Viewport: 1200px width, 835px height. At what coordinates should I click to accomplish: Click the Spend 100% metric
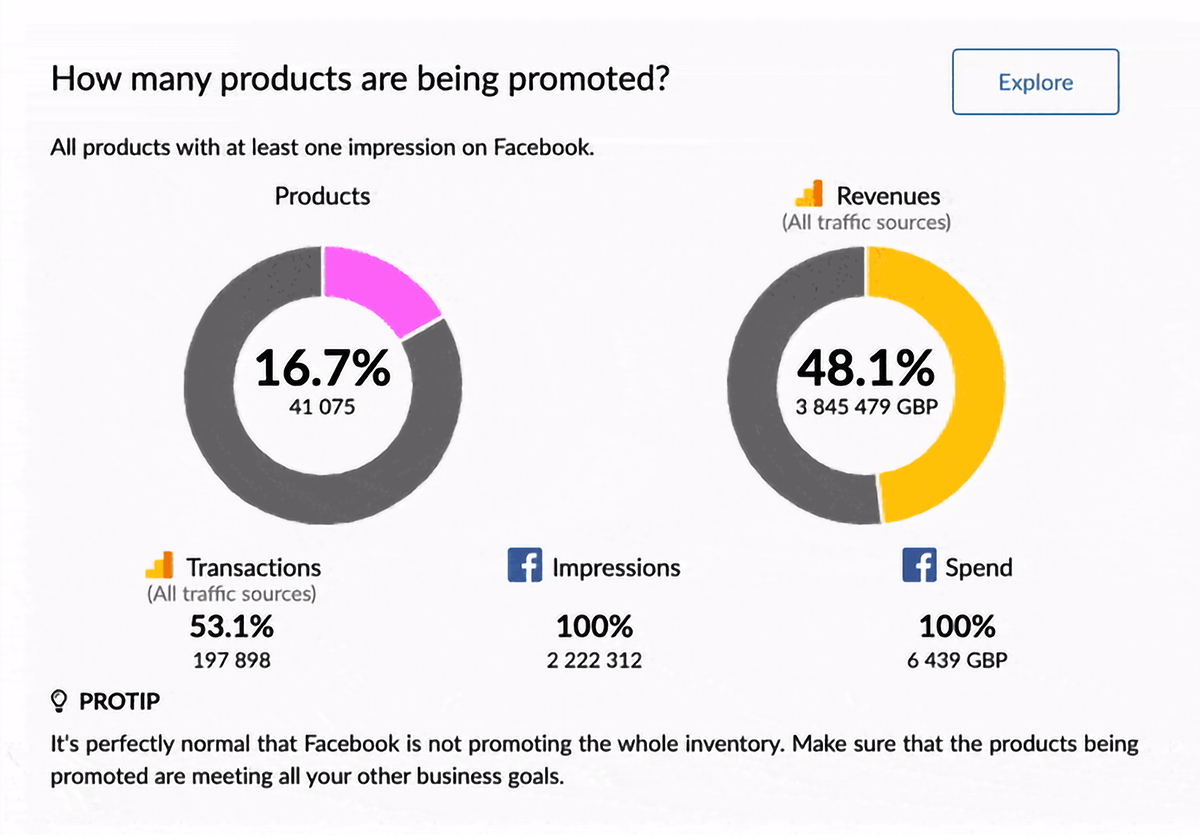point(957,627)
